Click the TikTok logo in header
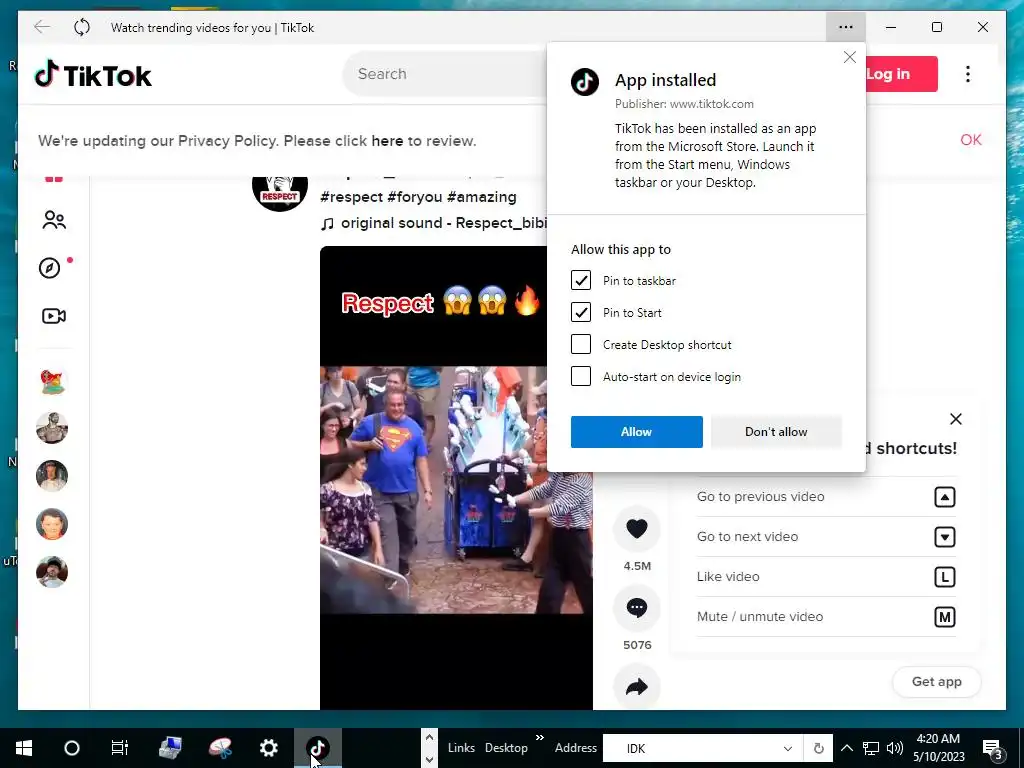Screen dimensions: 1024x768 (93, 74)
